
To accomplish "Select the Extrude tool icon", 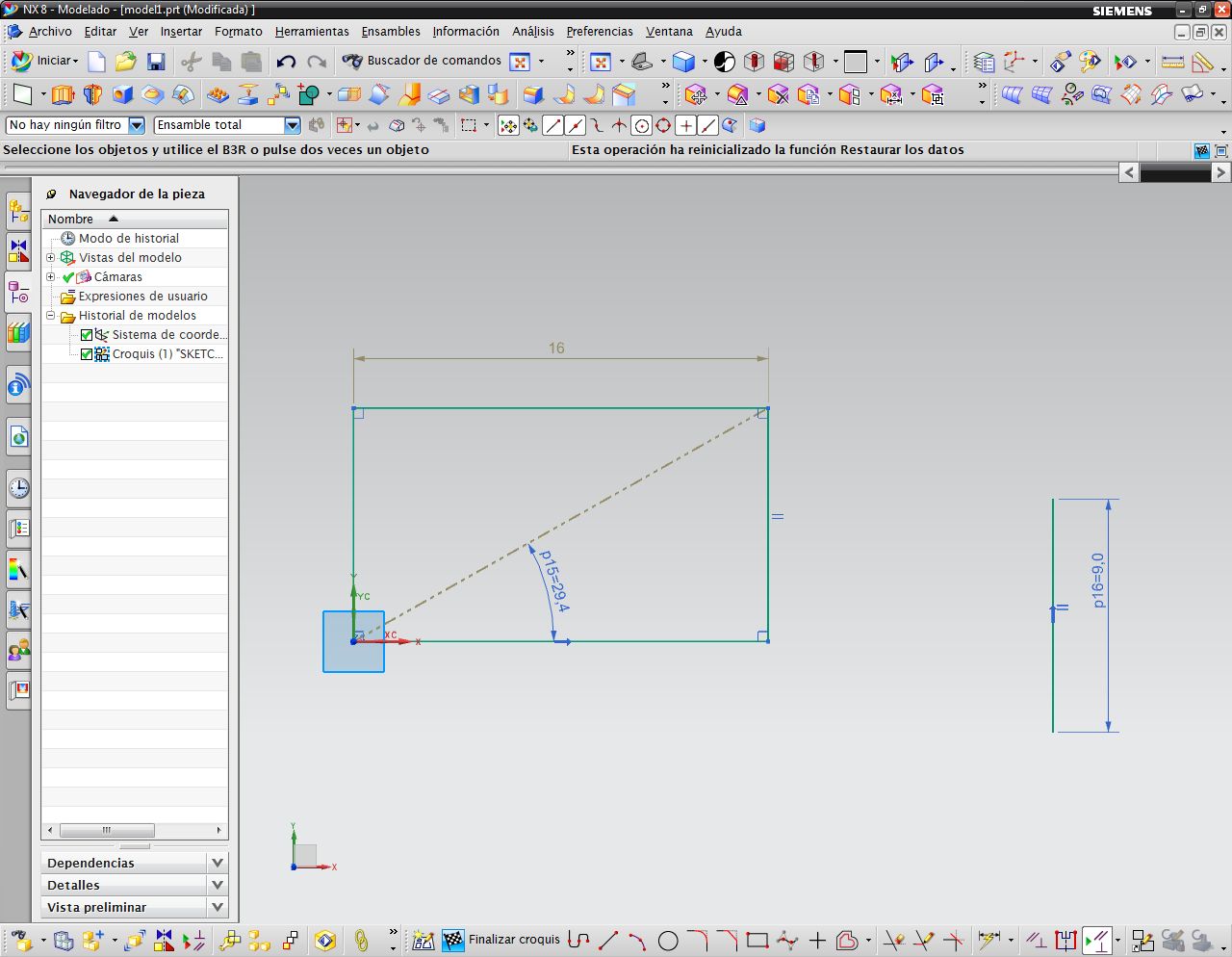I will click(63, 94).
